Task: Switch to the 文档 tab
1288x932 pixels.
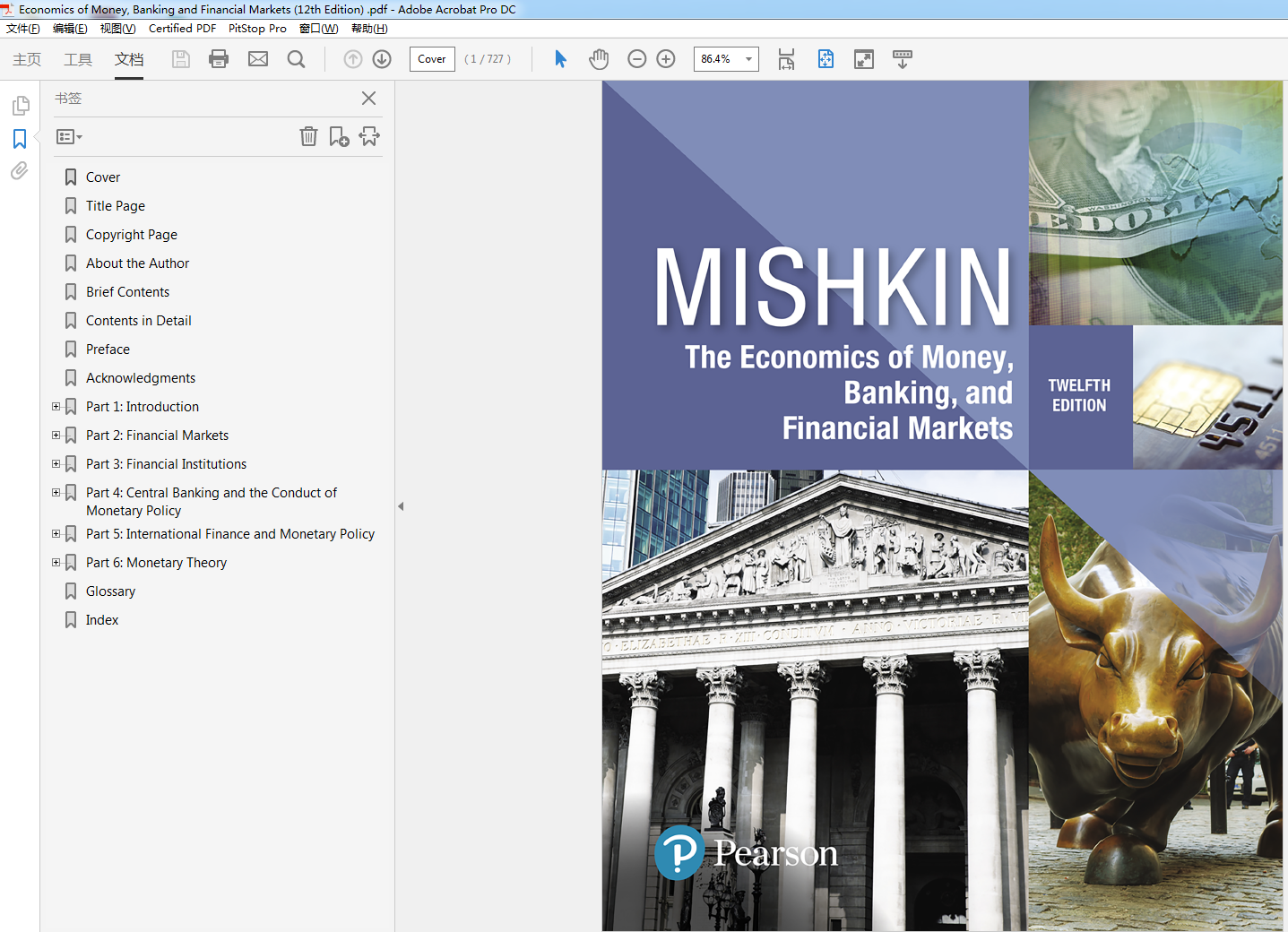Action: (129, 59)
